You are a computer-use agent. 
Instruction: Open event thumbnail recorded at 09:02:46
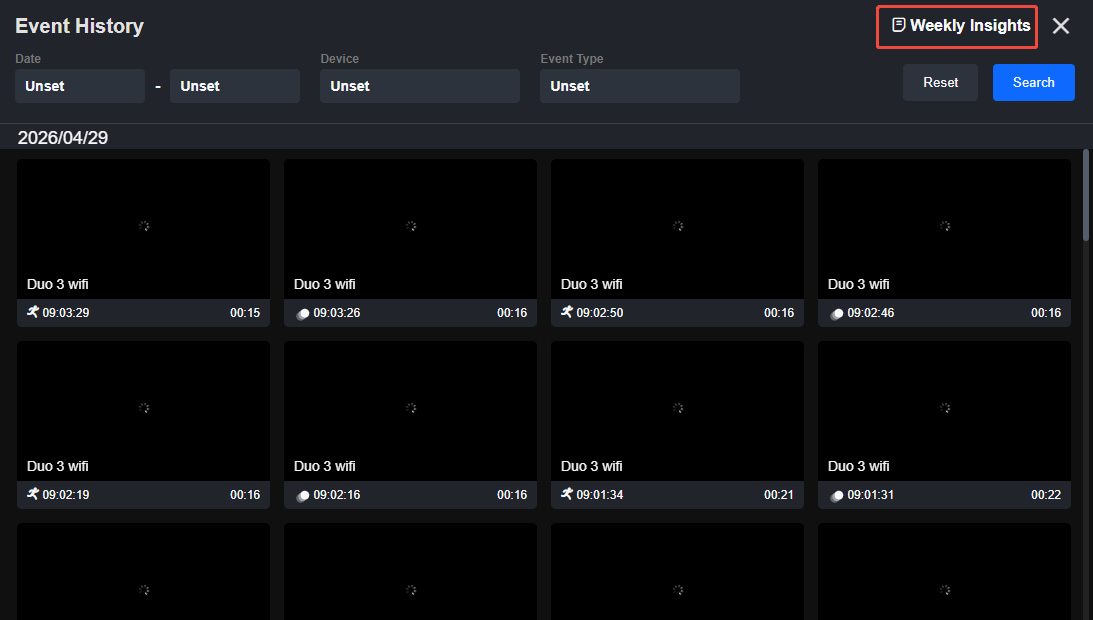point(945,229)
